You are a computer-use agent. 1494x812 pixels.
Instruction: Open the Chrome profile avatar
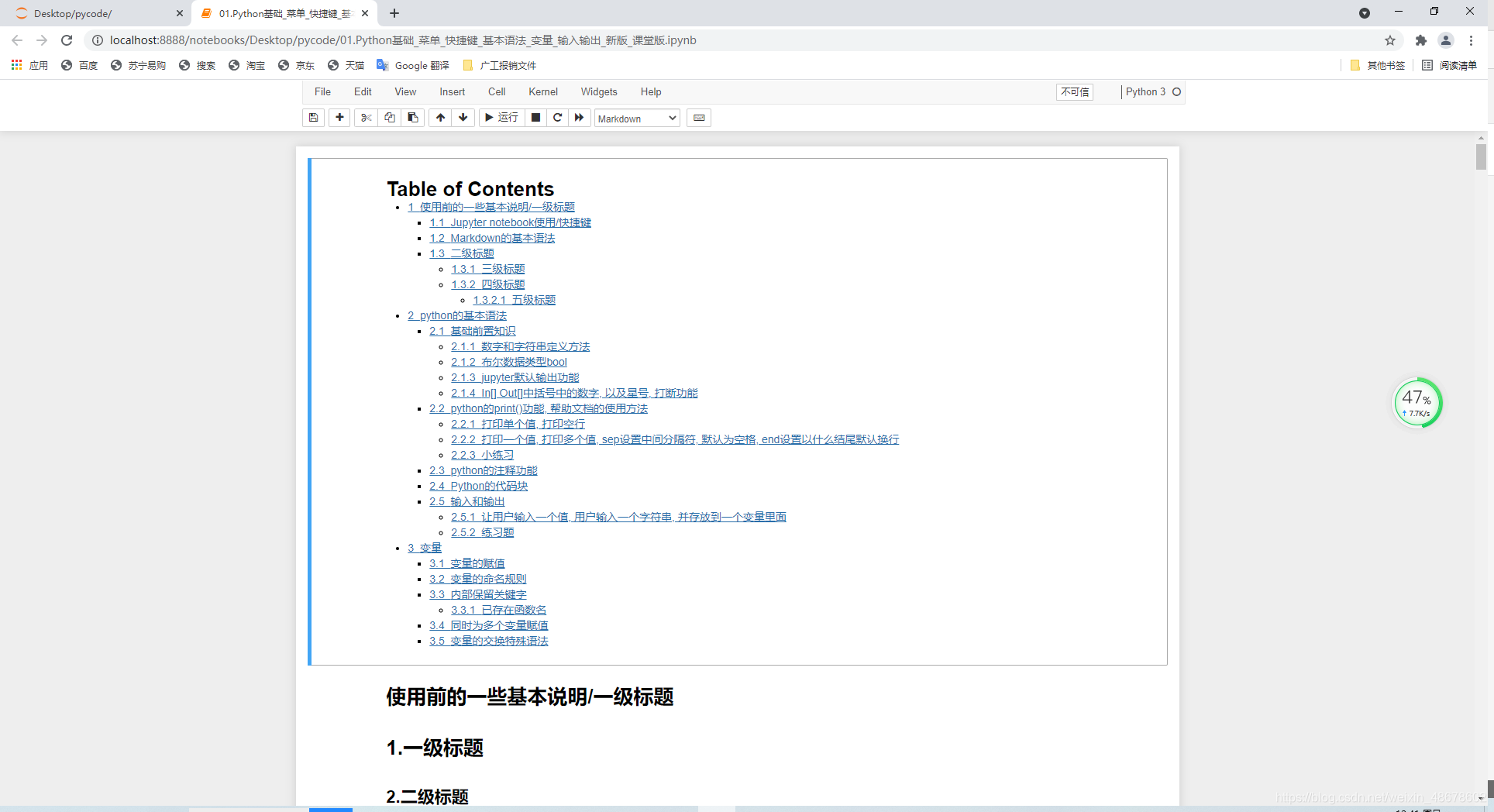(1446, 40)
